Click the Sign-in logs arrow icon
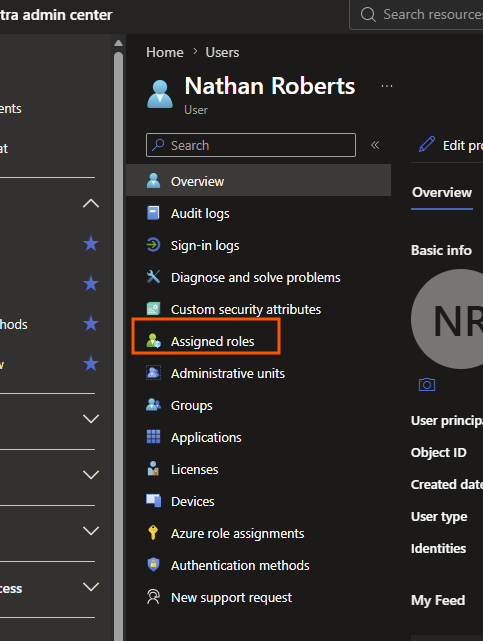 [153, 245]
